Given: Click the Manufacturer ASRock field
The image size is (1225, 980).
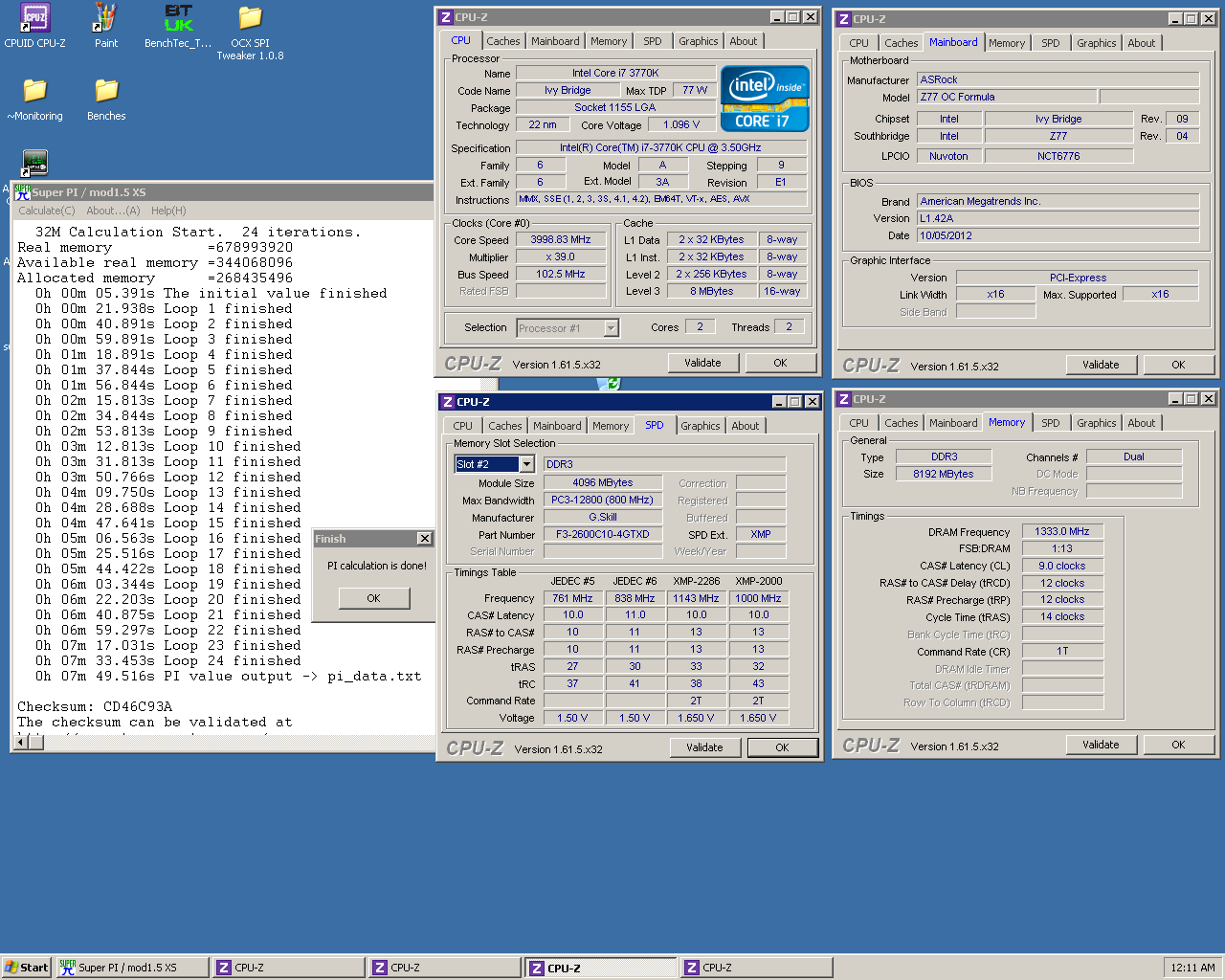Looking at the screenshot, I should 1058,79.
